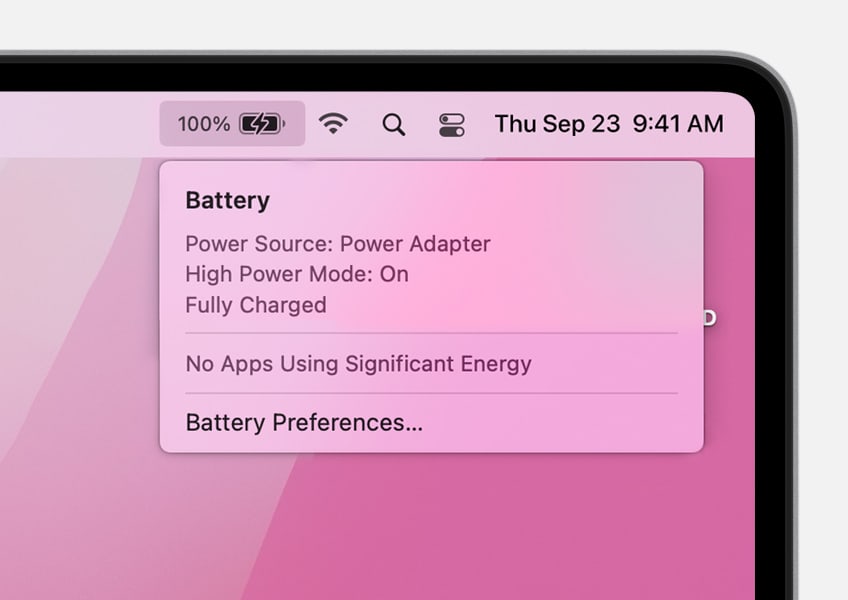Click the partially hidden item right of dropdown
This screenshot has height=600, width=848.
pos(710,318)
